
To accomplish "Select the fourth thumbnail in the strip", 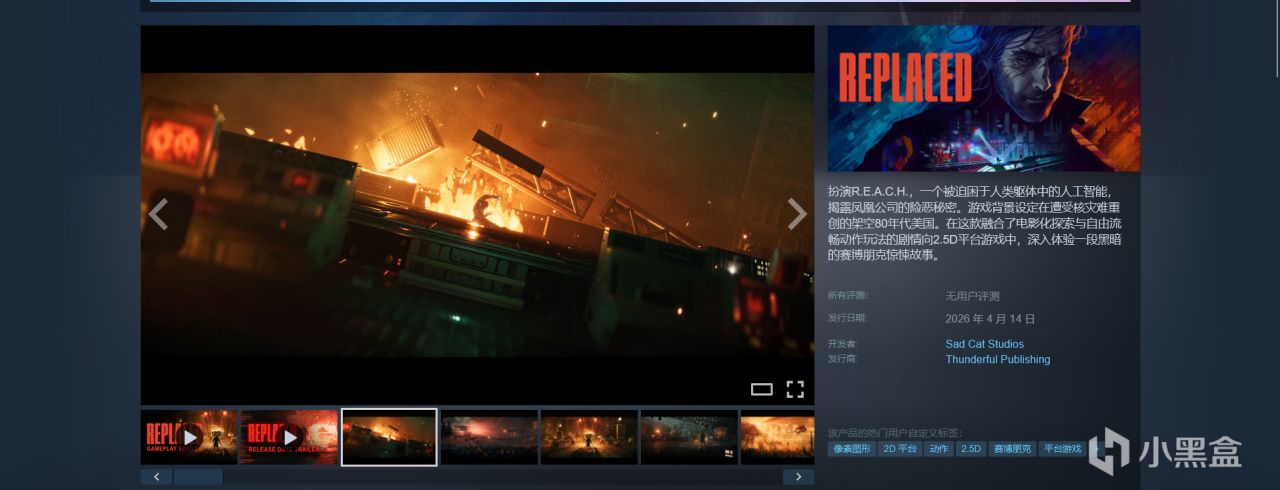I will pyautogui.click(x=489, y=437).
